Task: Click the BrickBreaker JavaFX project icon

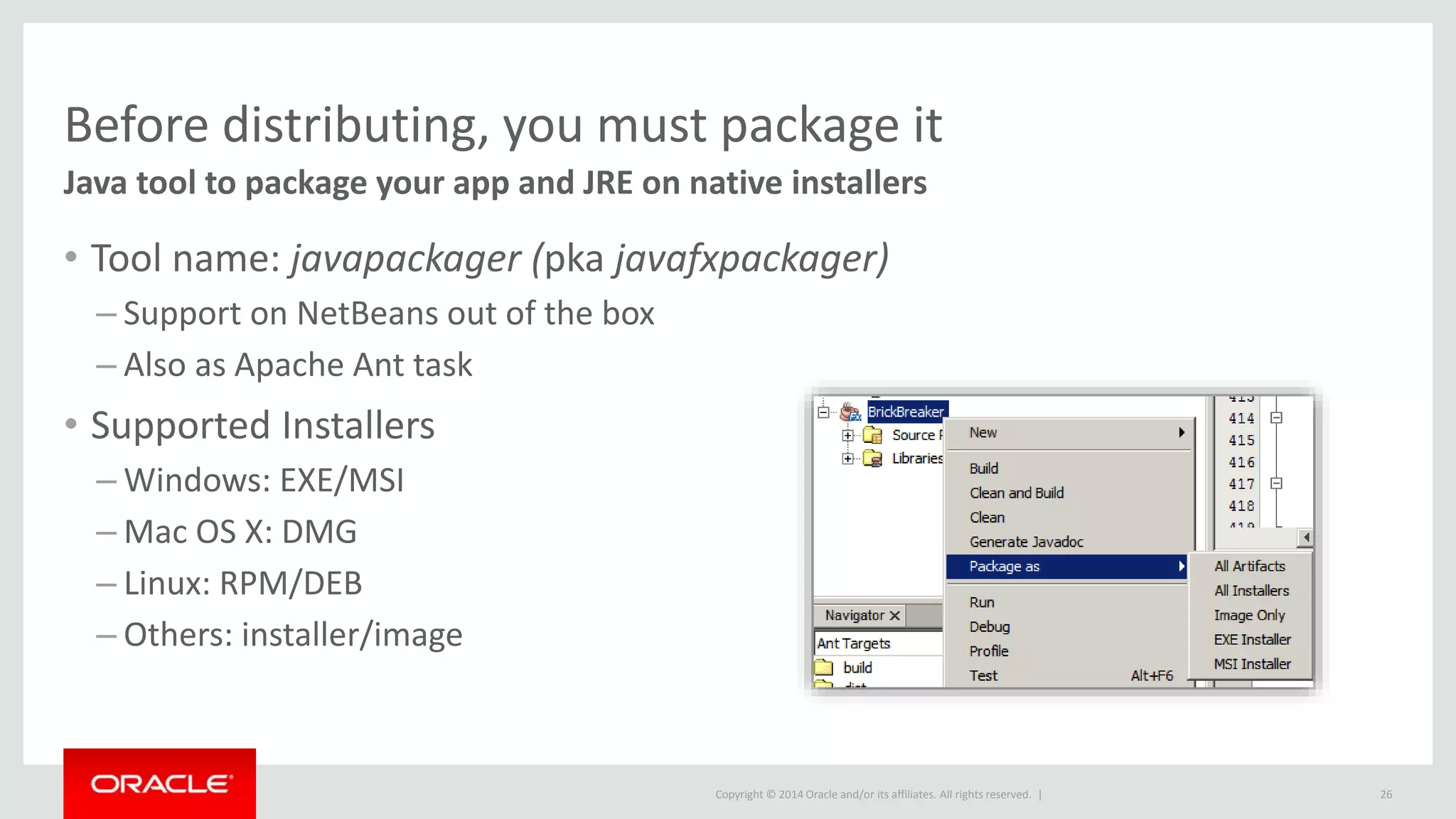Action: click(850, 412)
